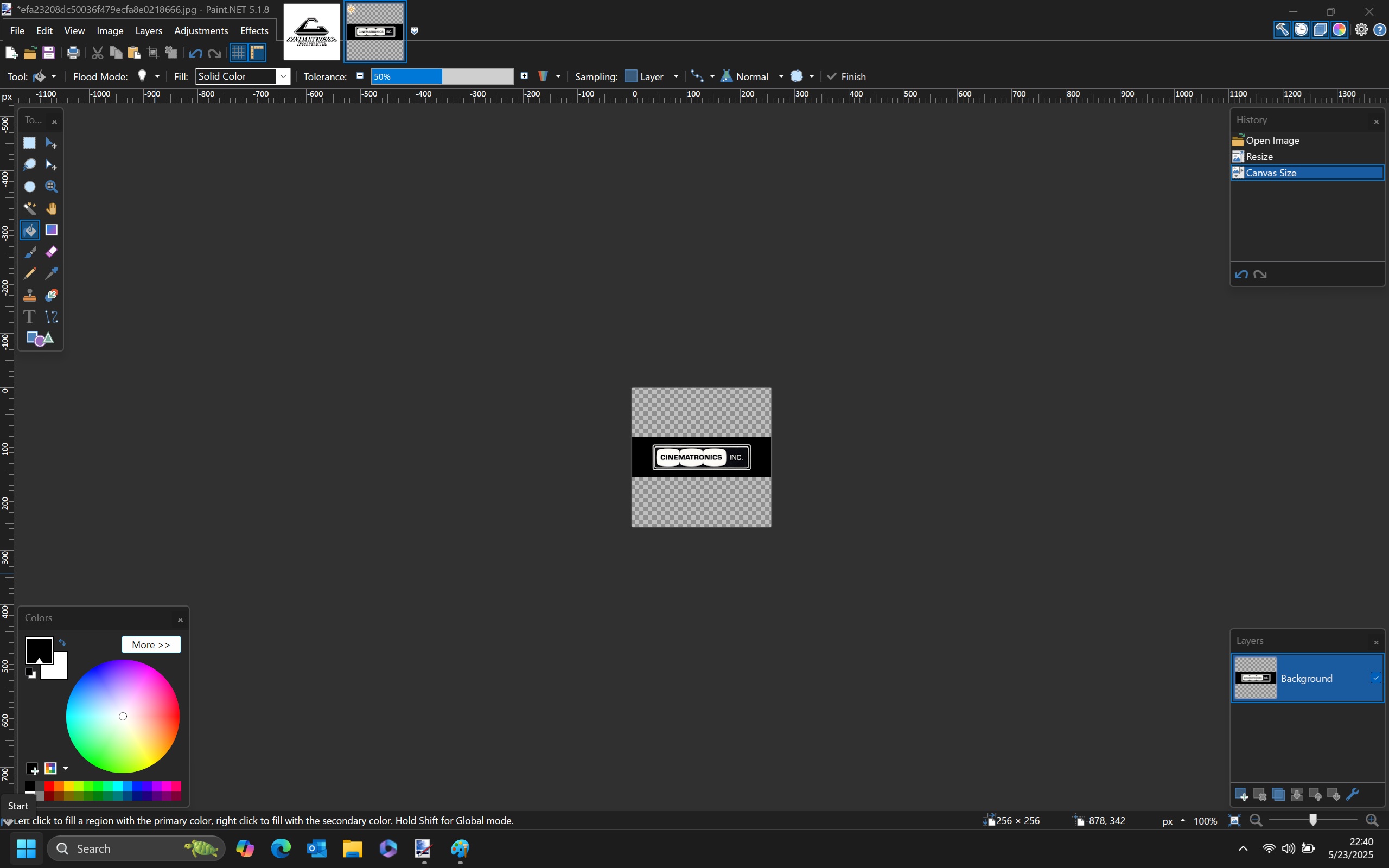Open the Normal blend mode dropdown

click(x=781, y=76)
